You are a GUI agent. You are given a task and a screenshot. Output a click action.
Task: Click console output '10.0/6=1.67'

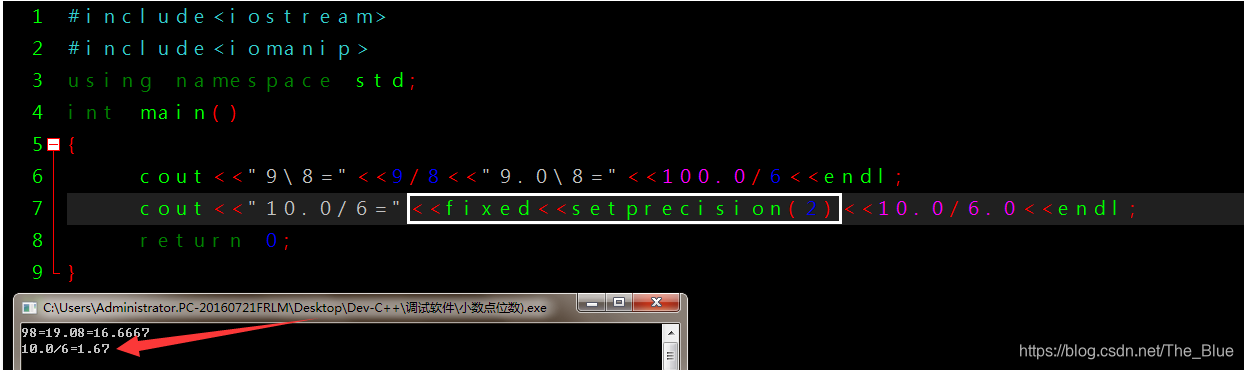point(65,348)
